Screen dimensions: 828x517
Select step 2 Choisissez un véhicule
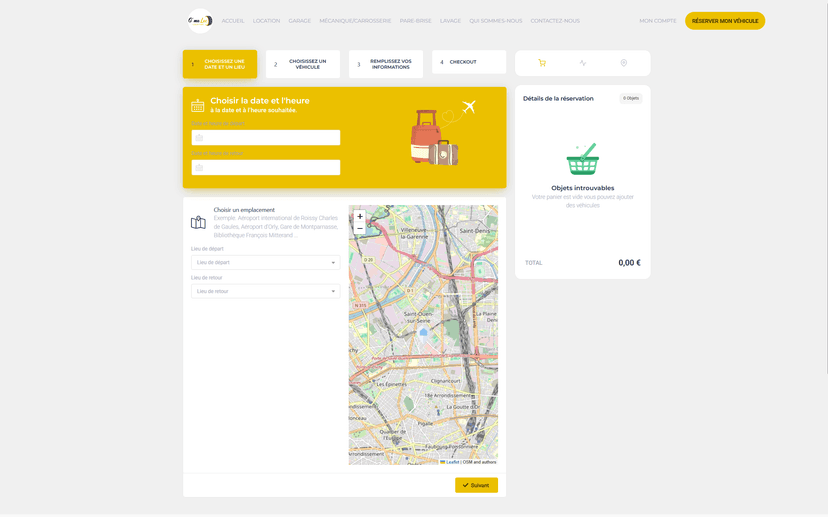click(303, 64)
